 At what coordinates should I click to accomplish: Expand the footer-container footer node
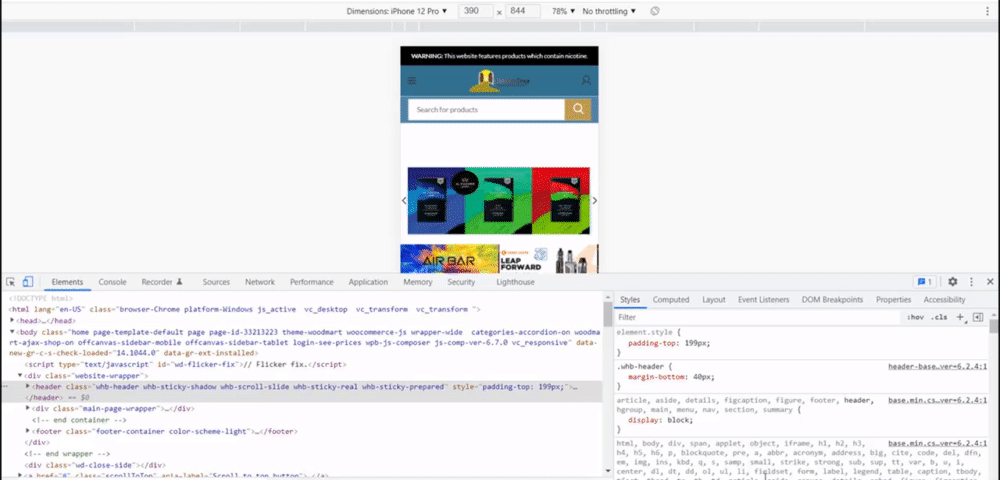[x=27, y=431]
